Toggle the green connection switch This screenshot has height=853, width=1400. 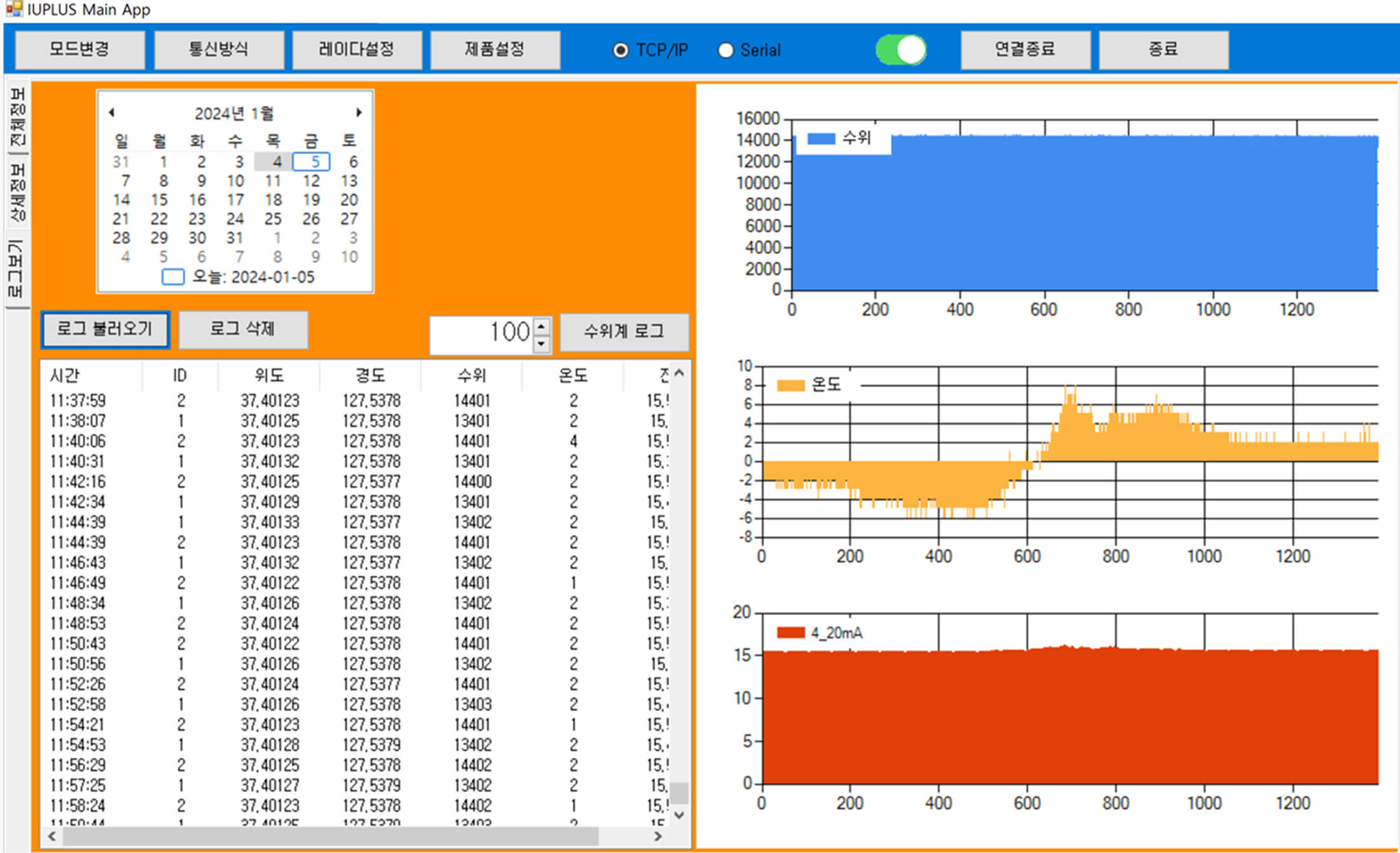tap(900, 50)
